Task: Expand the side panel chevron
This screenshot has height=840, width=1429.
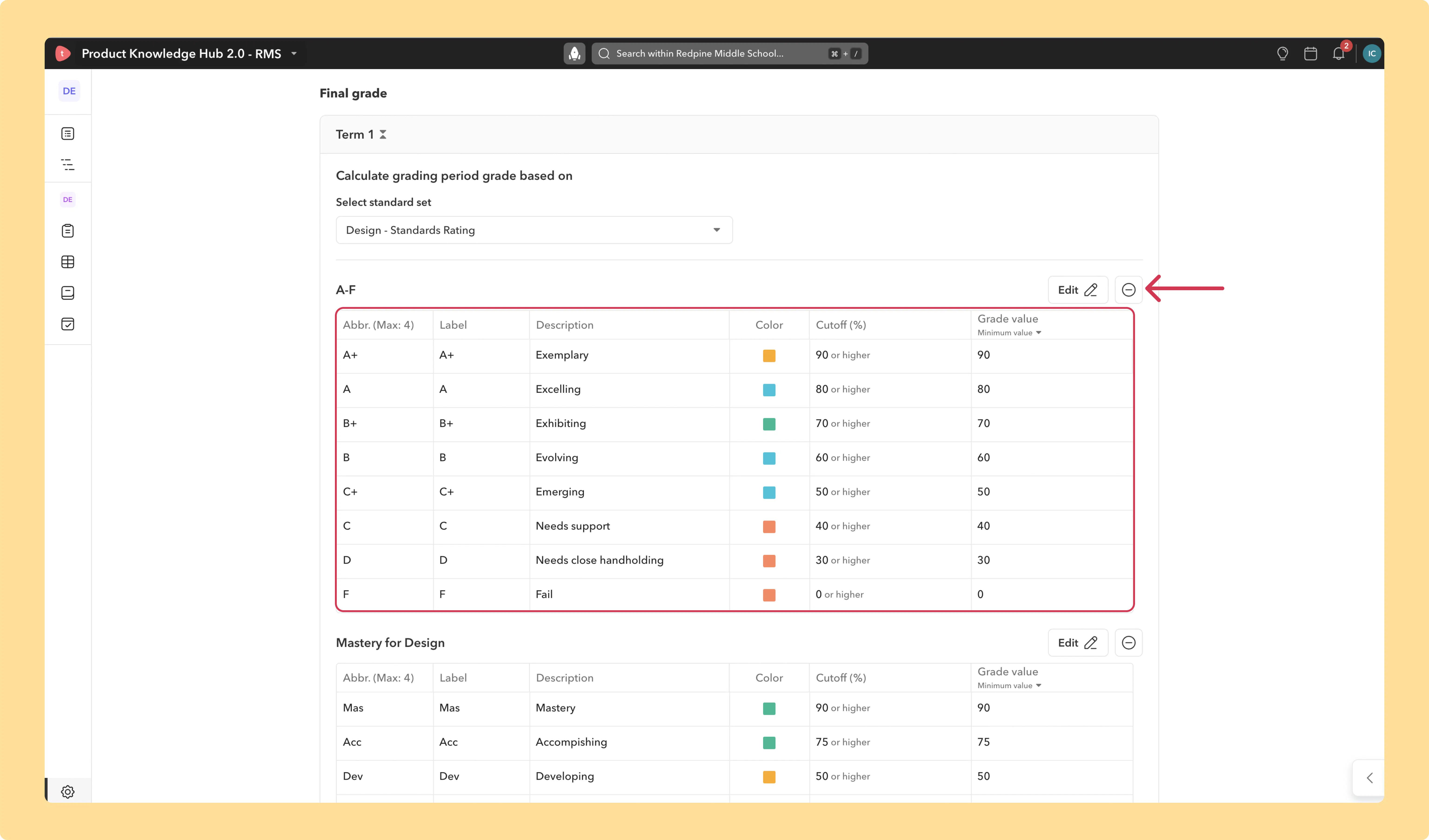Action: point(1369,778)
